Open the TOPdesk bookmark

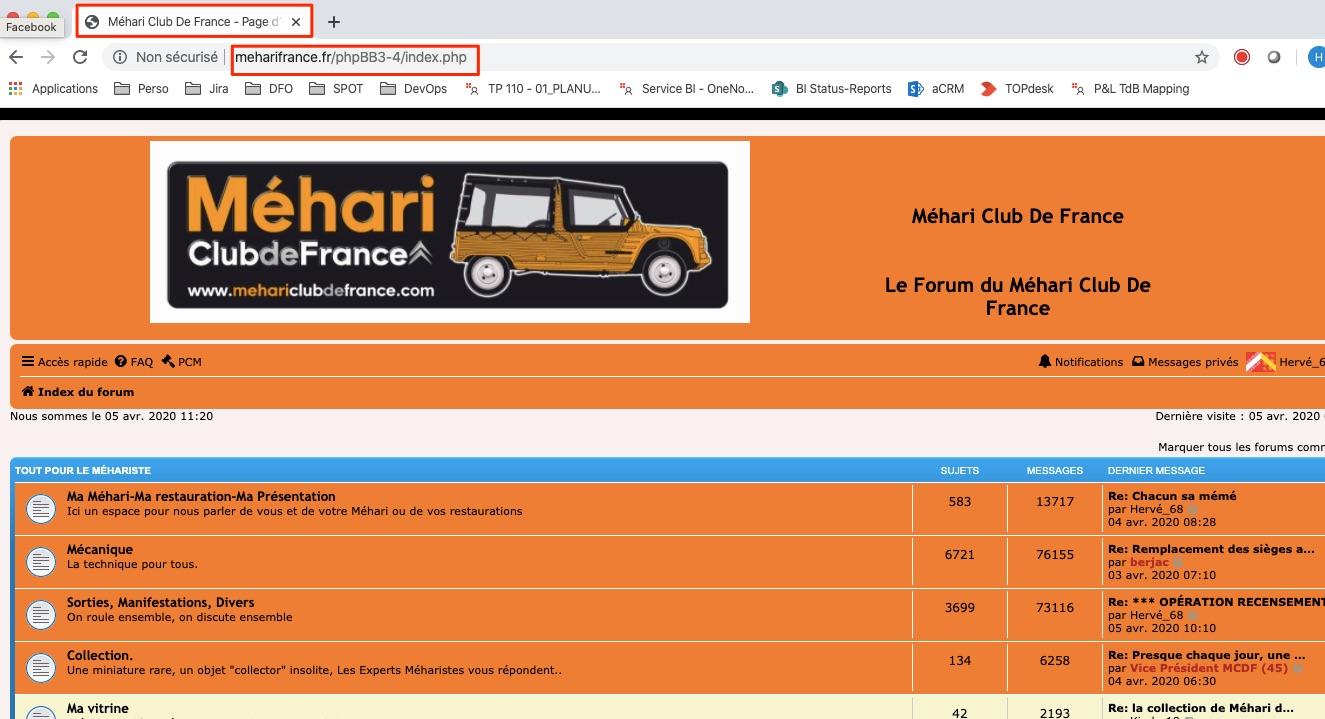tap(1017, 89)
